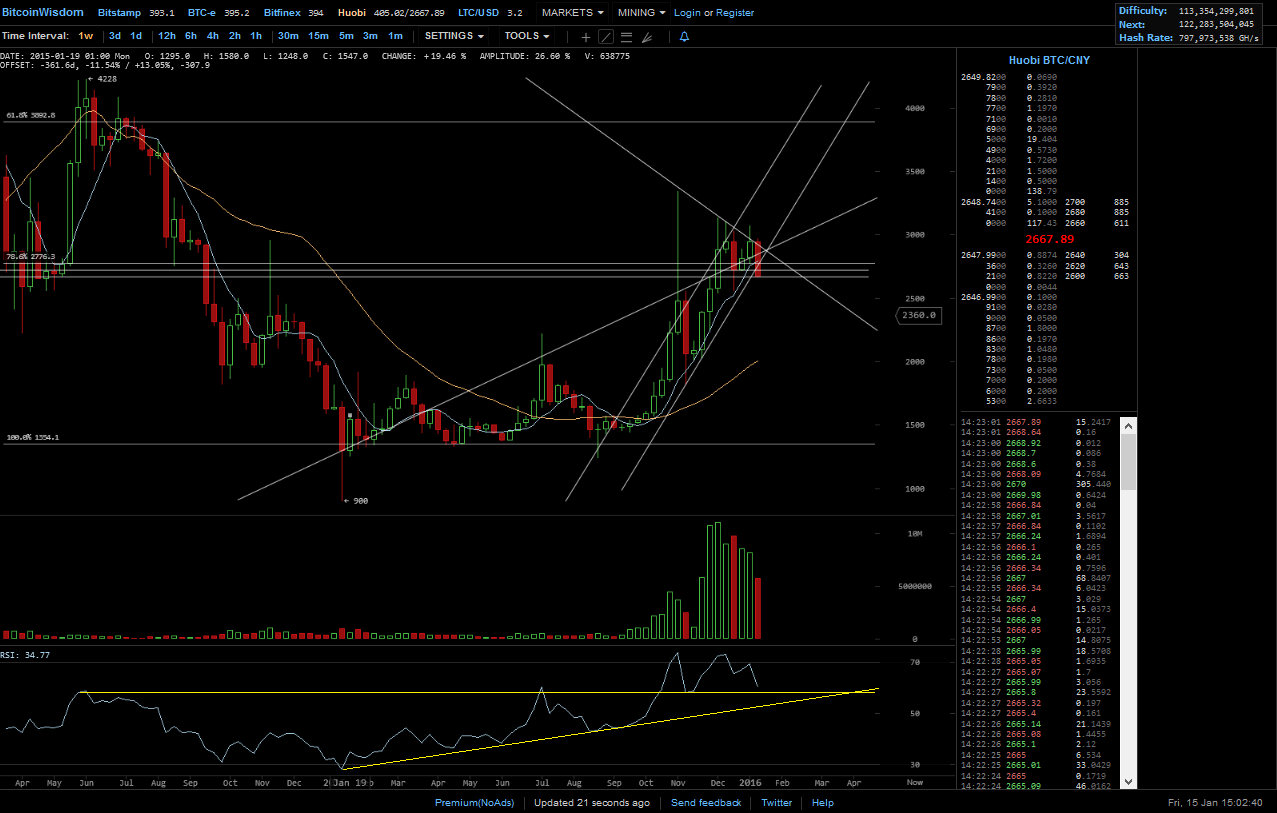Set time interval to 1d

[136, 36]
